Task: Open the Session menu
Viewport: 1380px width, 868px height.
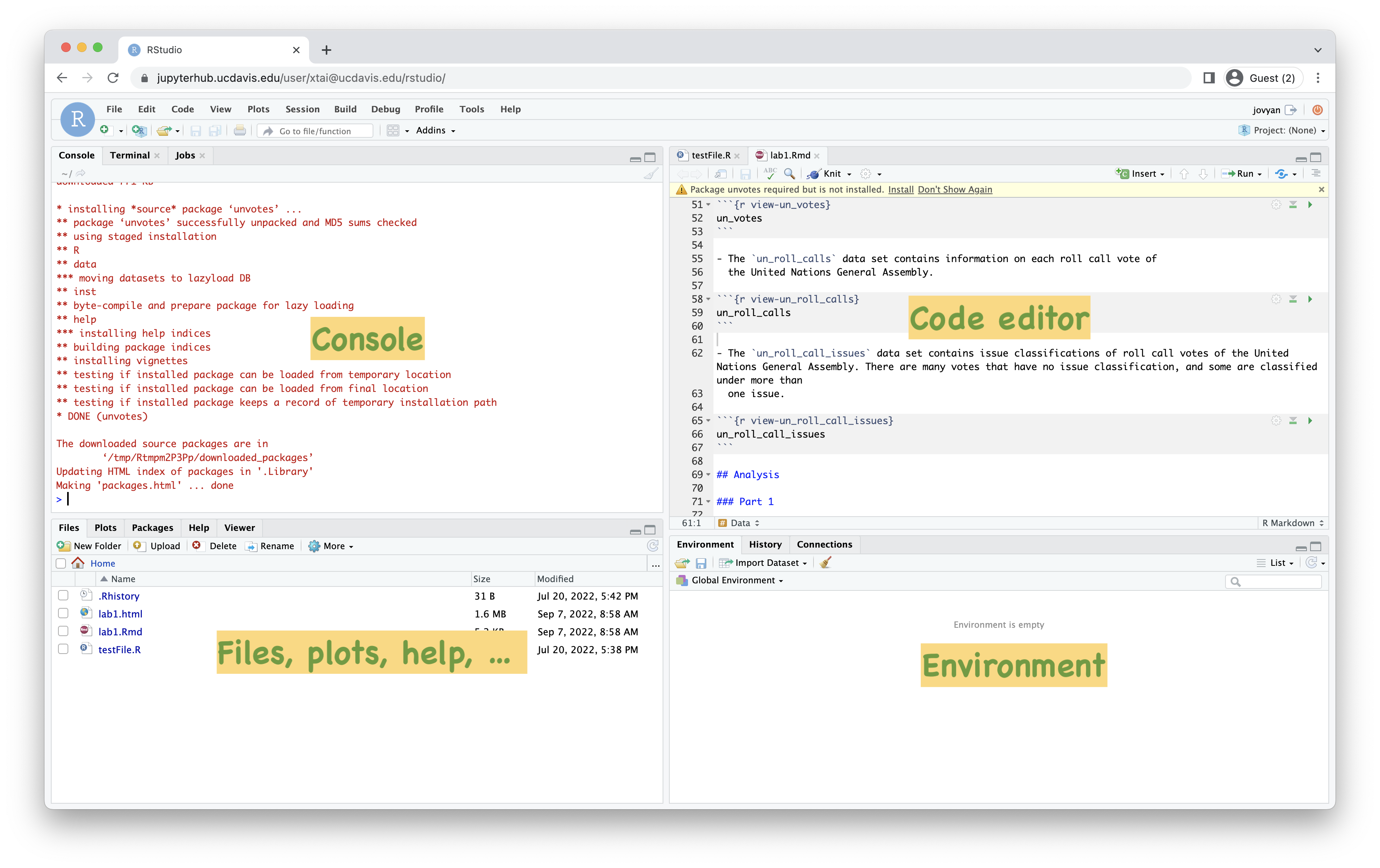Action: point(302,109)
